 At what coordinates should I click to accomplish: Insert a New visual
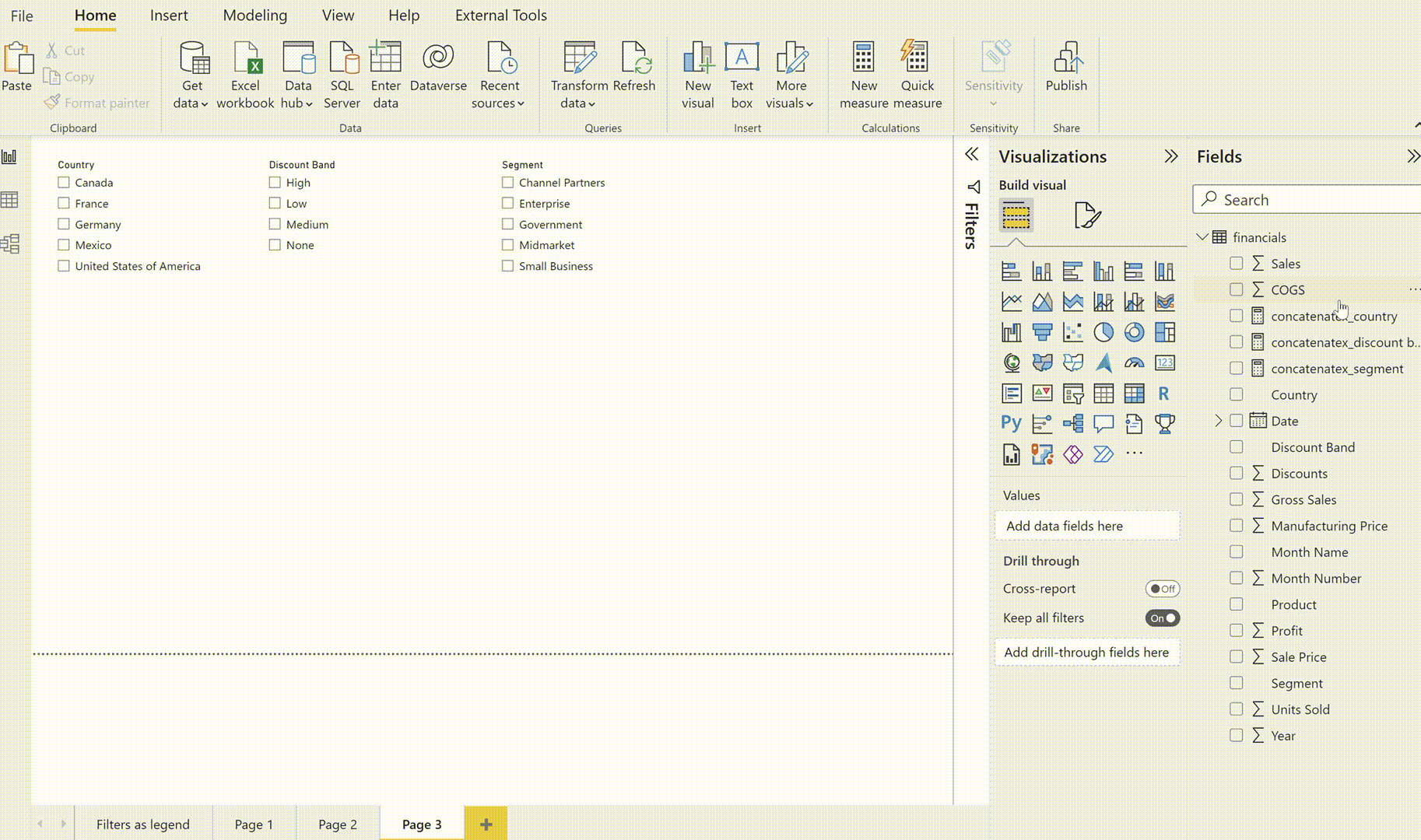point(698,75)
